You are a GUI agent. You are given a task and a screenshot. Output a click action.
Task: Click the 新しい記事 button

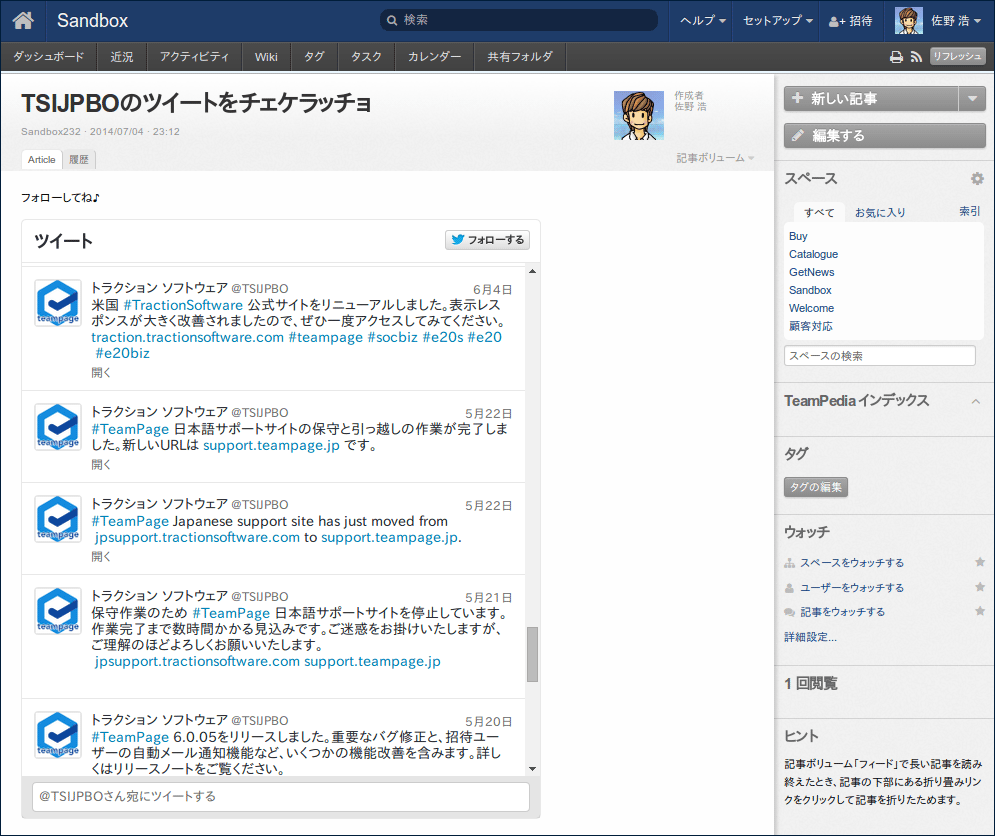click(871, 98)
